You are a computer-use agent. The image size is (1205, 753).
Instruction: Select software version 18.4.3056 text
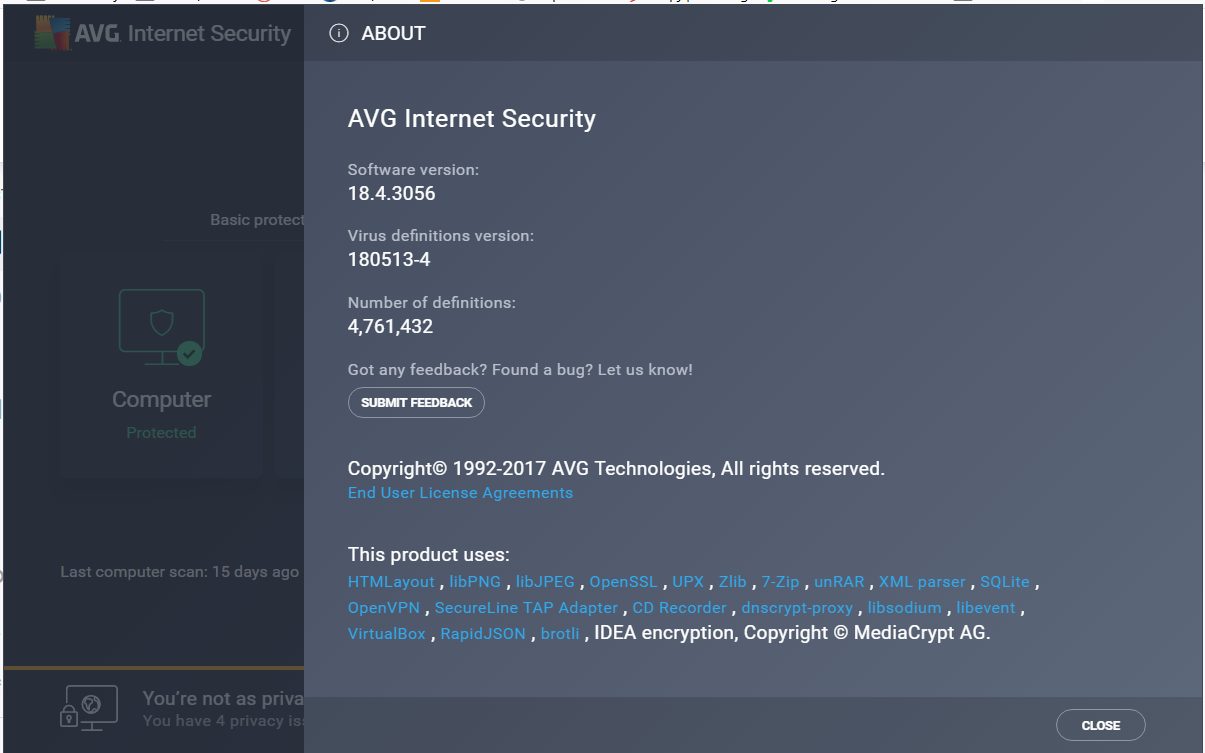pyautogui.click(x=392, y=194)
